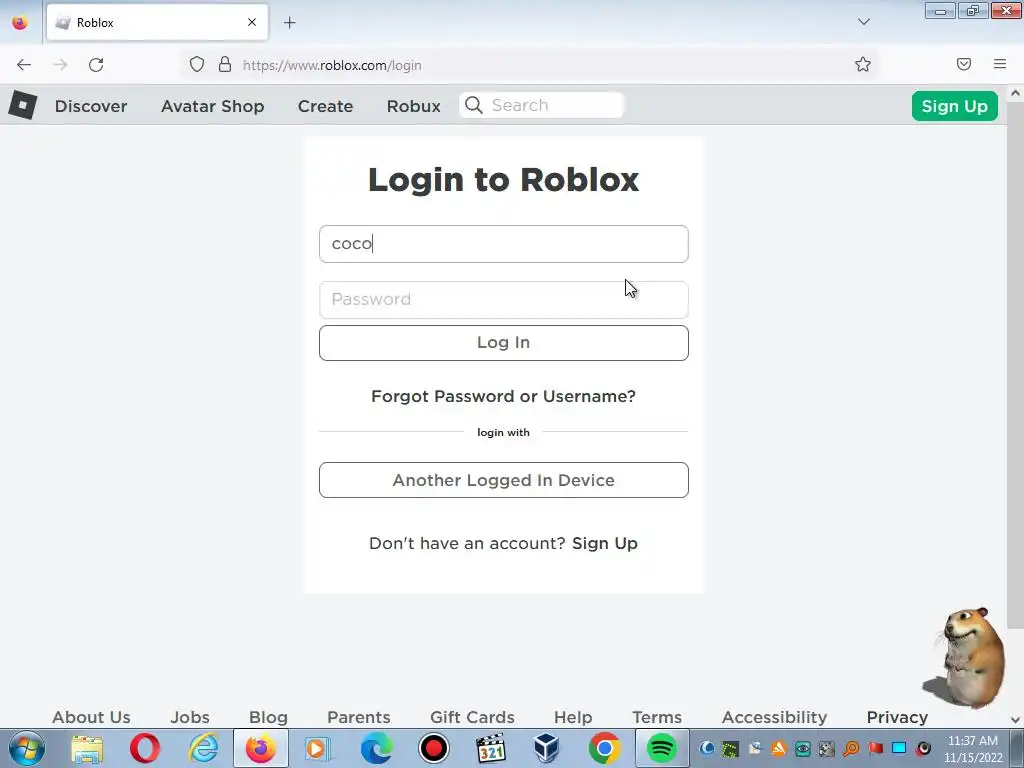The image size is (1024, 768).
Task: Open the Avatar Shop menu item
Action: pyautogui.click(x=212, y=106)
